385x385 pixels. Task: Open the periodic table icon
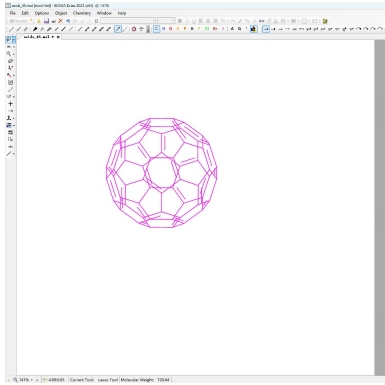click(253, 29)
